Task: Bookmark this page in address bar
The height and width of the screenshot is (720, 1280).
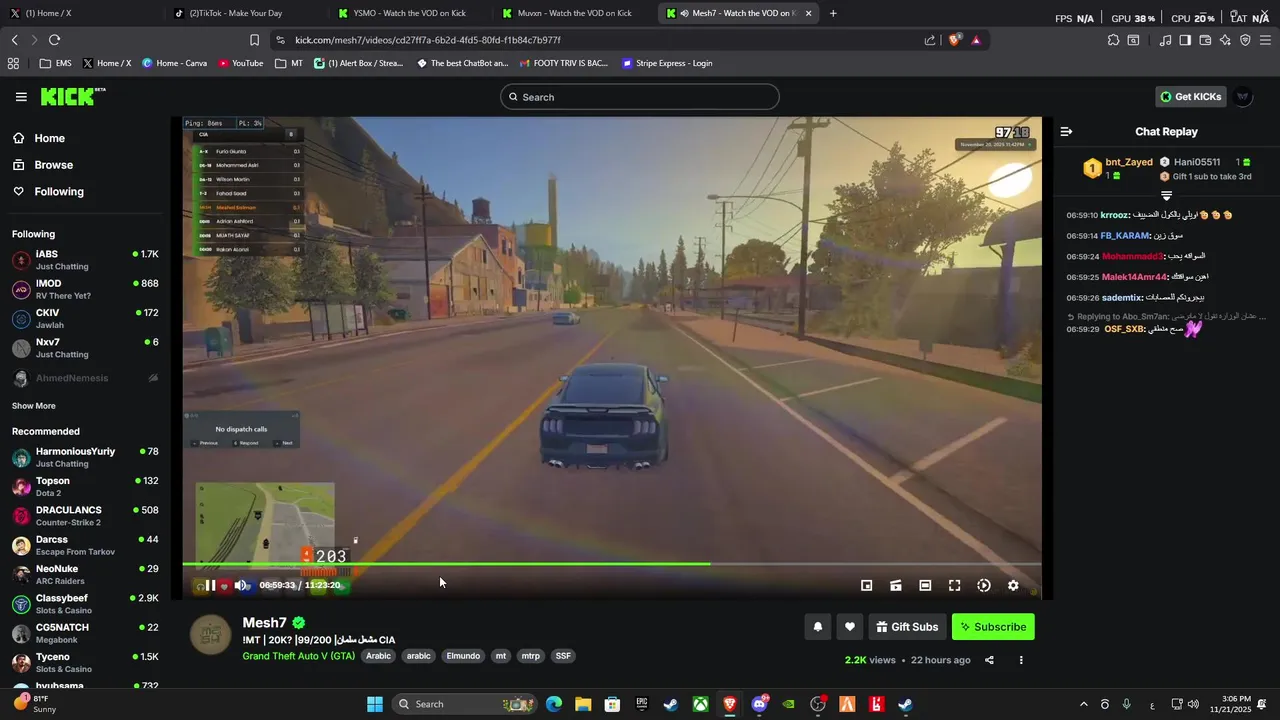Action: pos(254,40)
